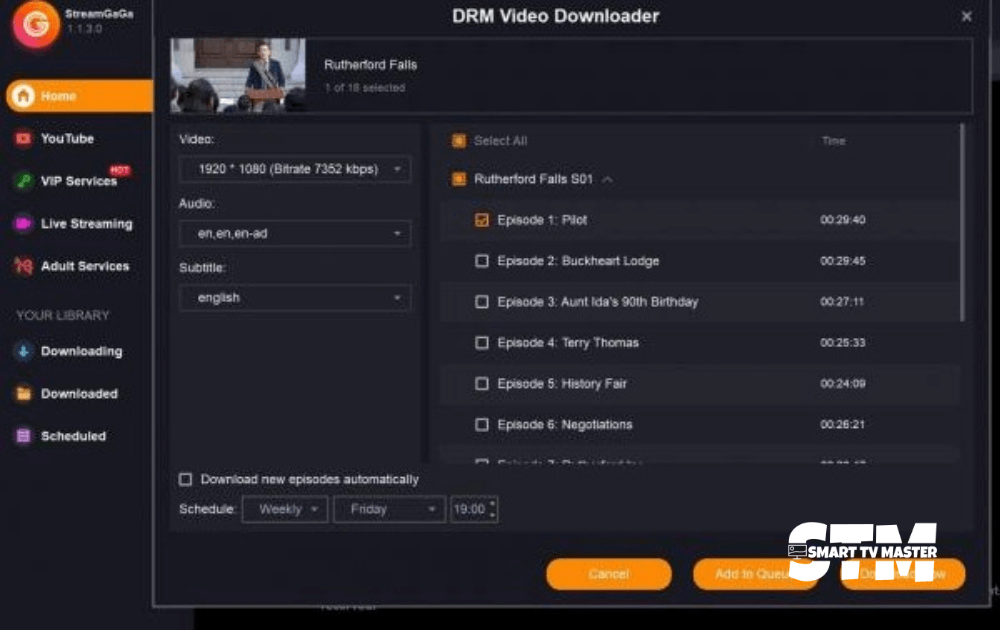Open the Video resolution dropdown
The image size is (1000, 630).
tap(294, 169)
